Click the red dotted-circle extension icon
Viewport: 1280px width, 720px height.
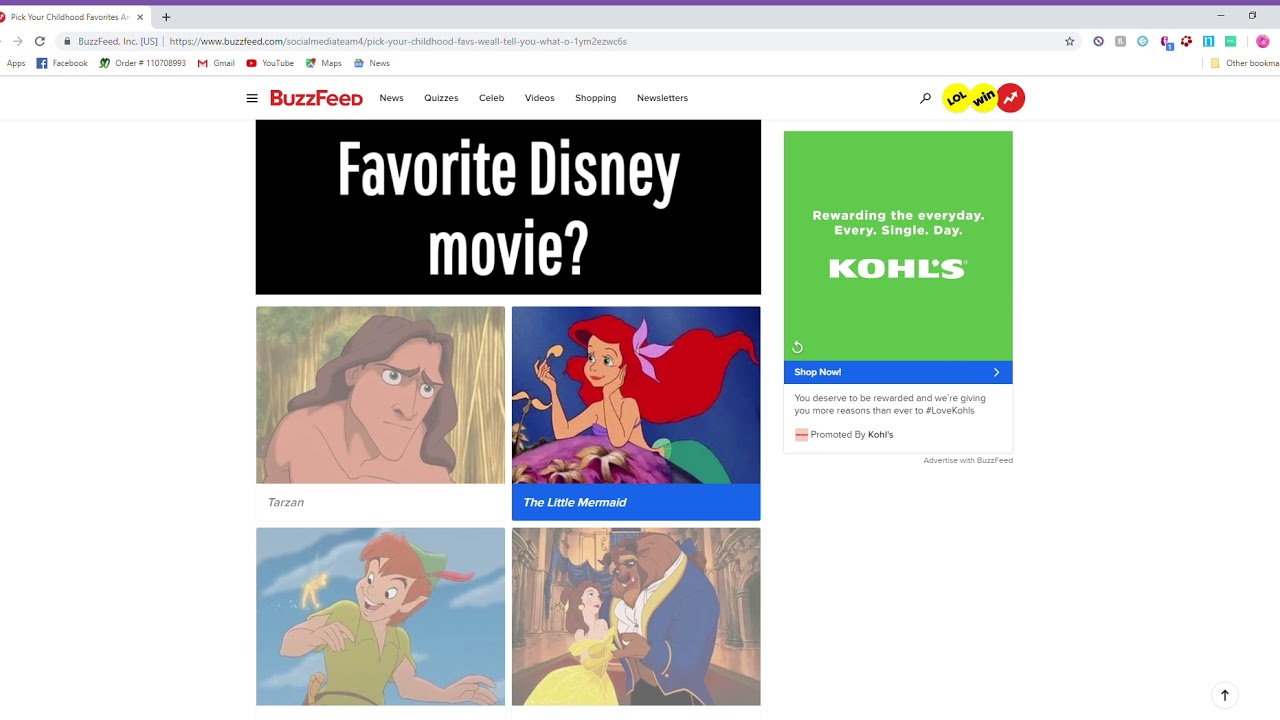click(x=1186, y=41)
